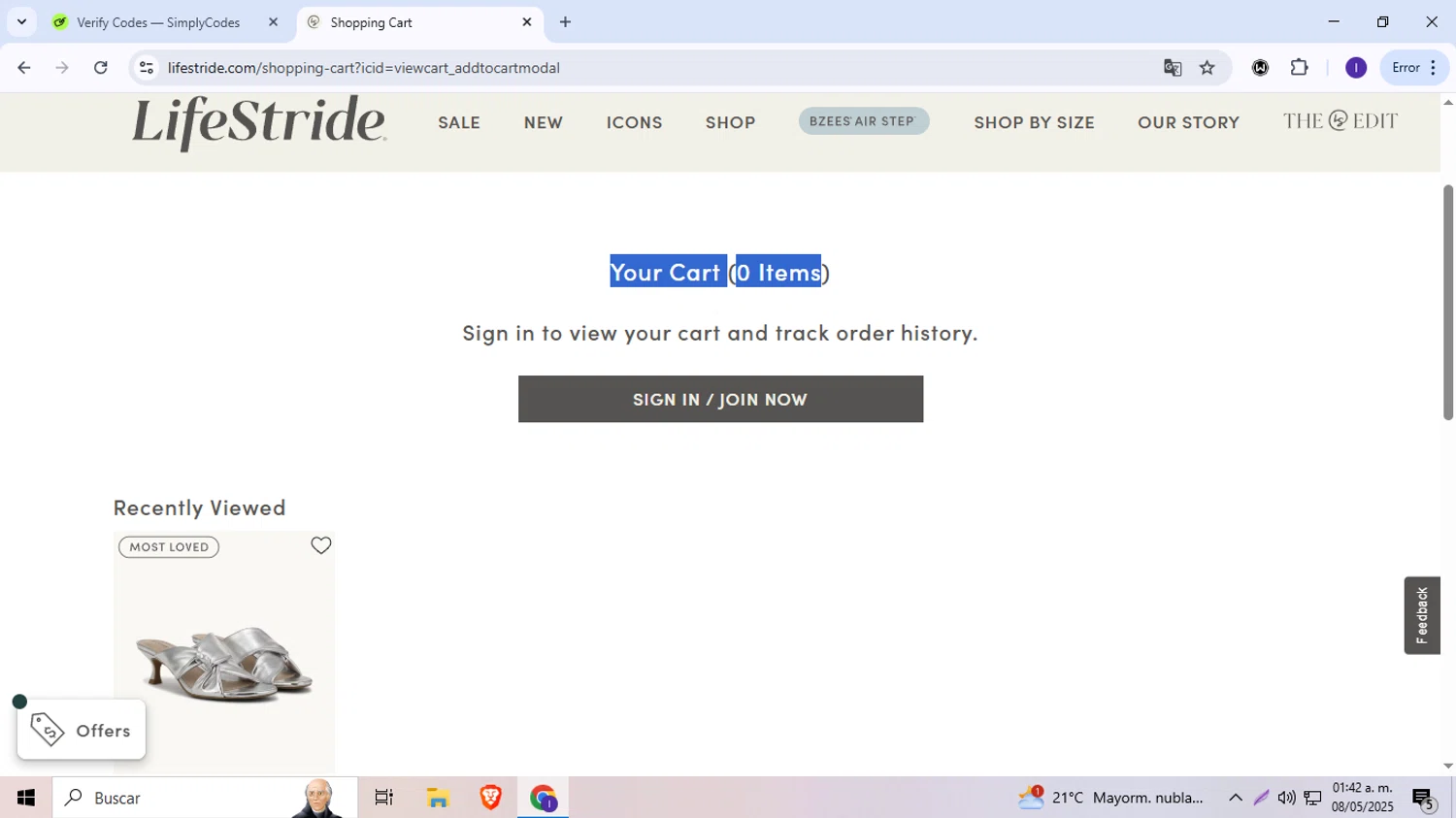Open OUR STORY menu
Image resolution: width=1456 pixels, height=818 pixels.
click(1189, 122)
